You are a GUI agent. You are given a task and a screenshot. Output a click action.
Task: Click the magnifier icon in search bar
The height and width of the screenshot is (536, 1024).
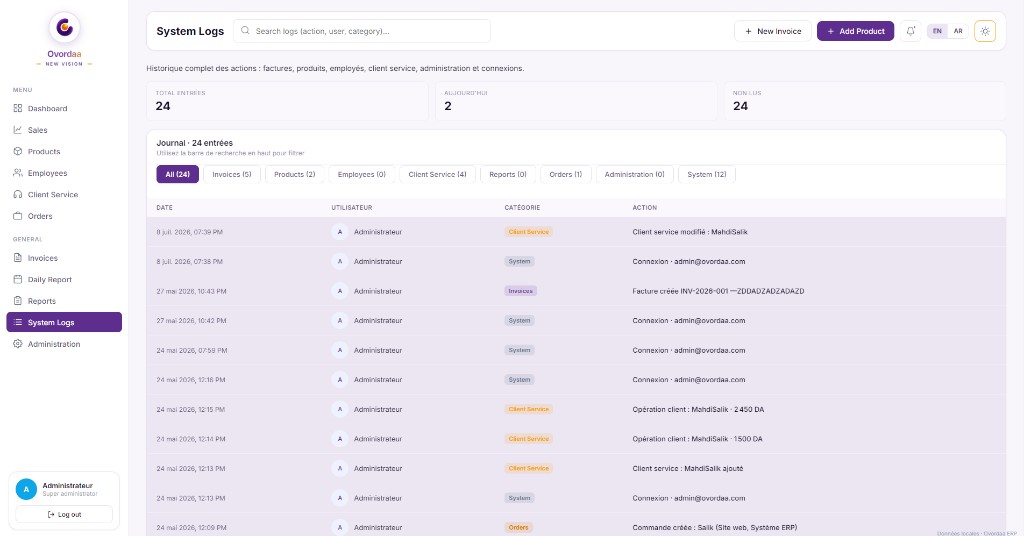[246, 31]
